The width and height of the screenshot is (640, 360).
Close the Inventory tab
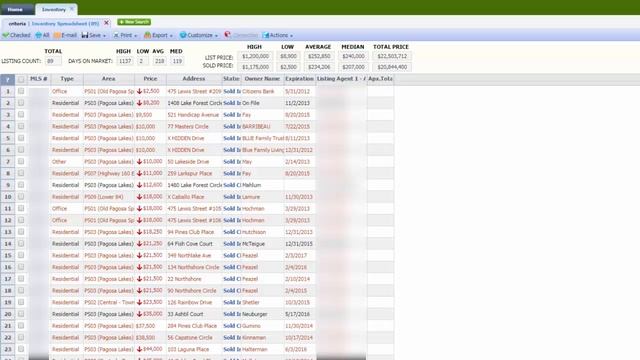tap(72, 9)
